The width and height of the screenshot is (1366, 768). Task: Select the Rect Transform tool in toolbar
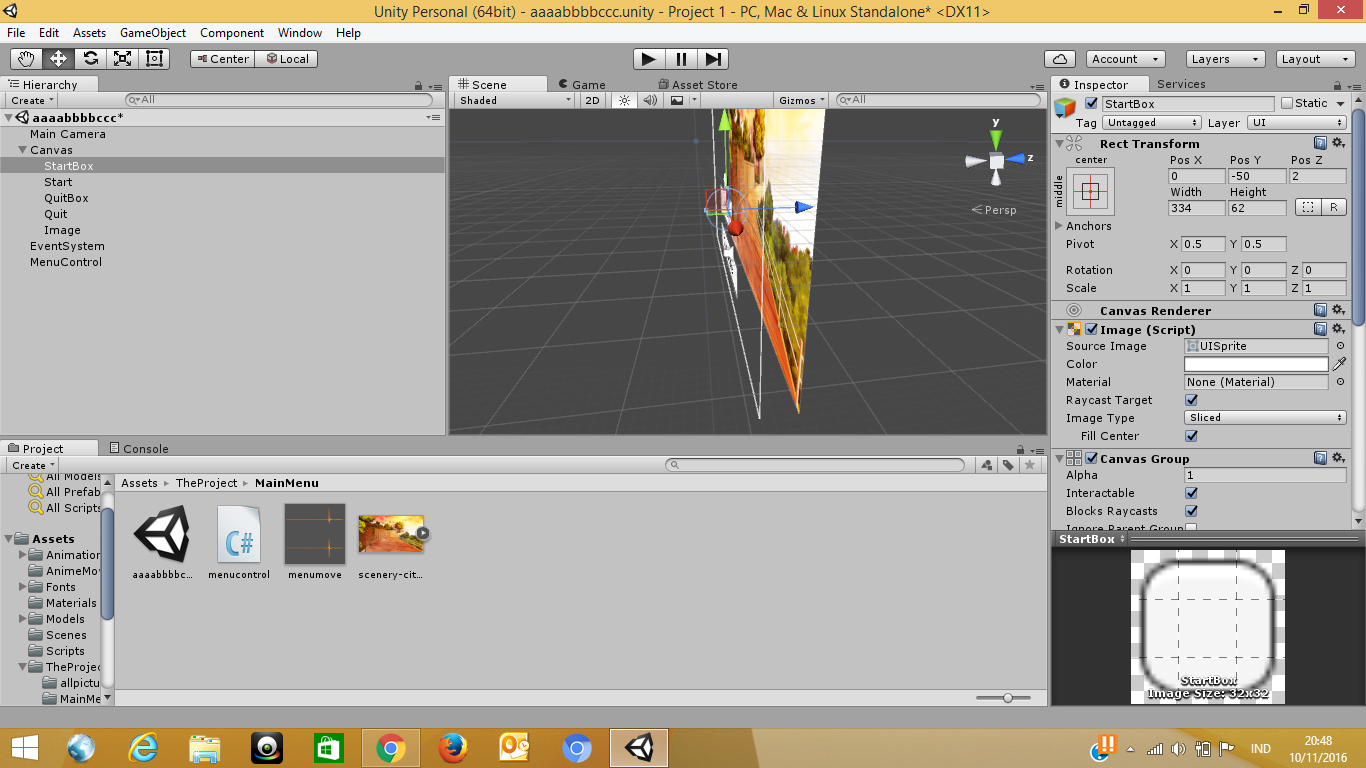[x=154, y=59]
